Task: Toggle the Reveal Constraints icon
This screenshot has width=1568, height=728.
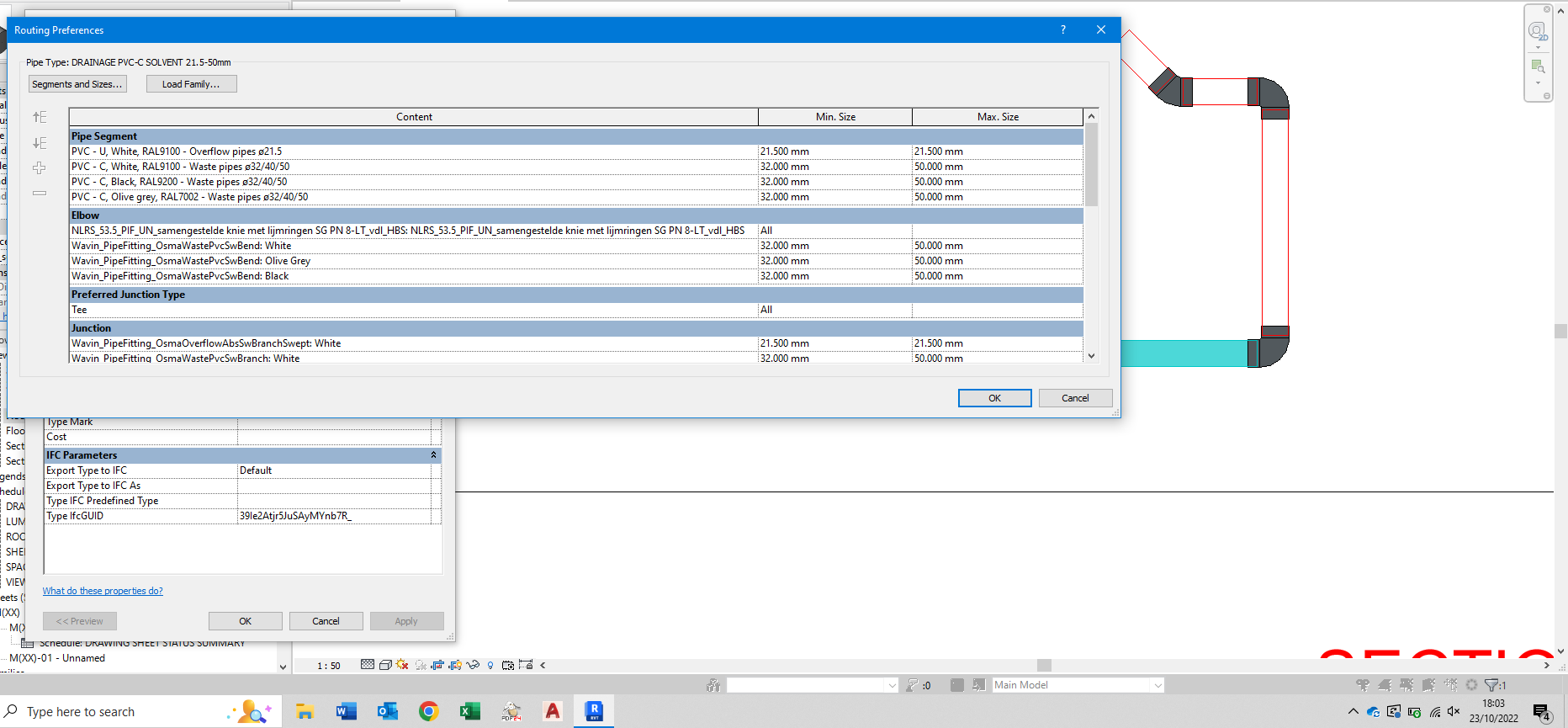Action: click(527, 665)
